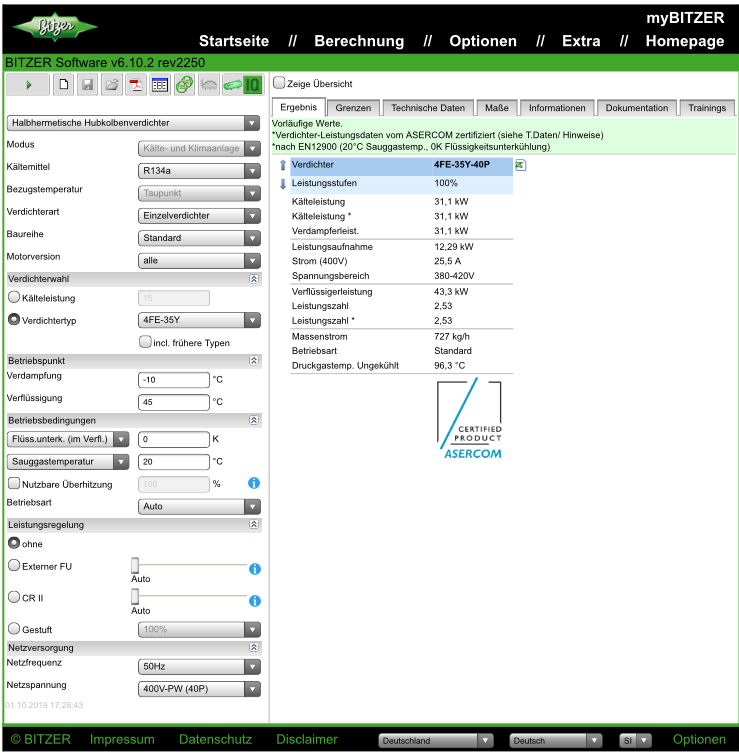Image resolution: width=739 pixels, height=753 pixels.
Task: Open myBITZER link
Action: 685,18
